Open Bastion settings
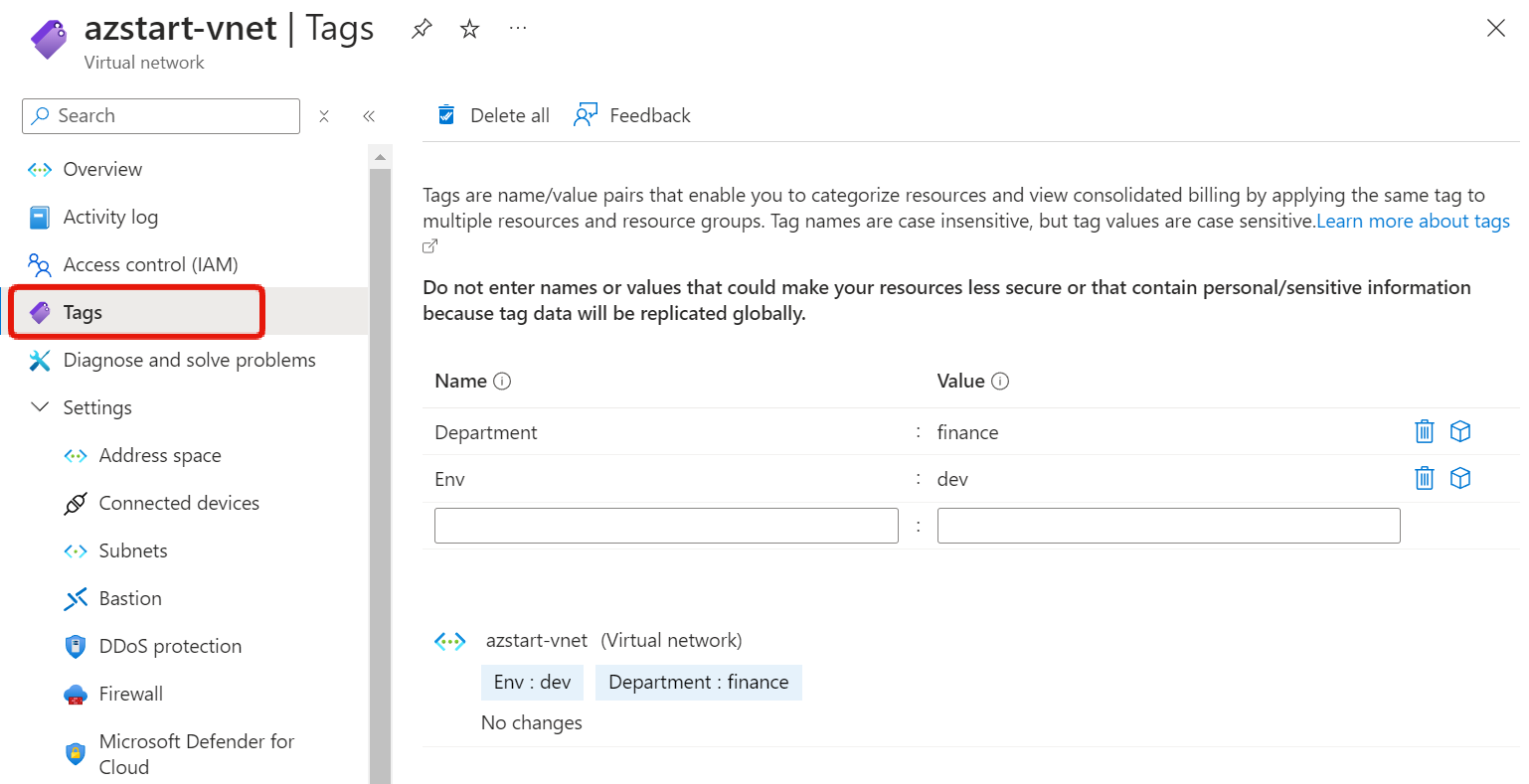Image resolution: width=1529 pixels, height=784 pixels. tap(130, 598)
